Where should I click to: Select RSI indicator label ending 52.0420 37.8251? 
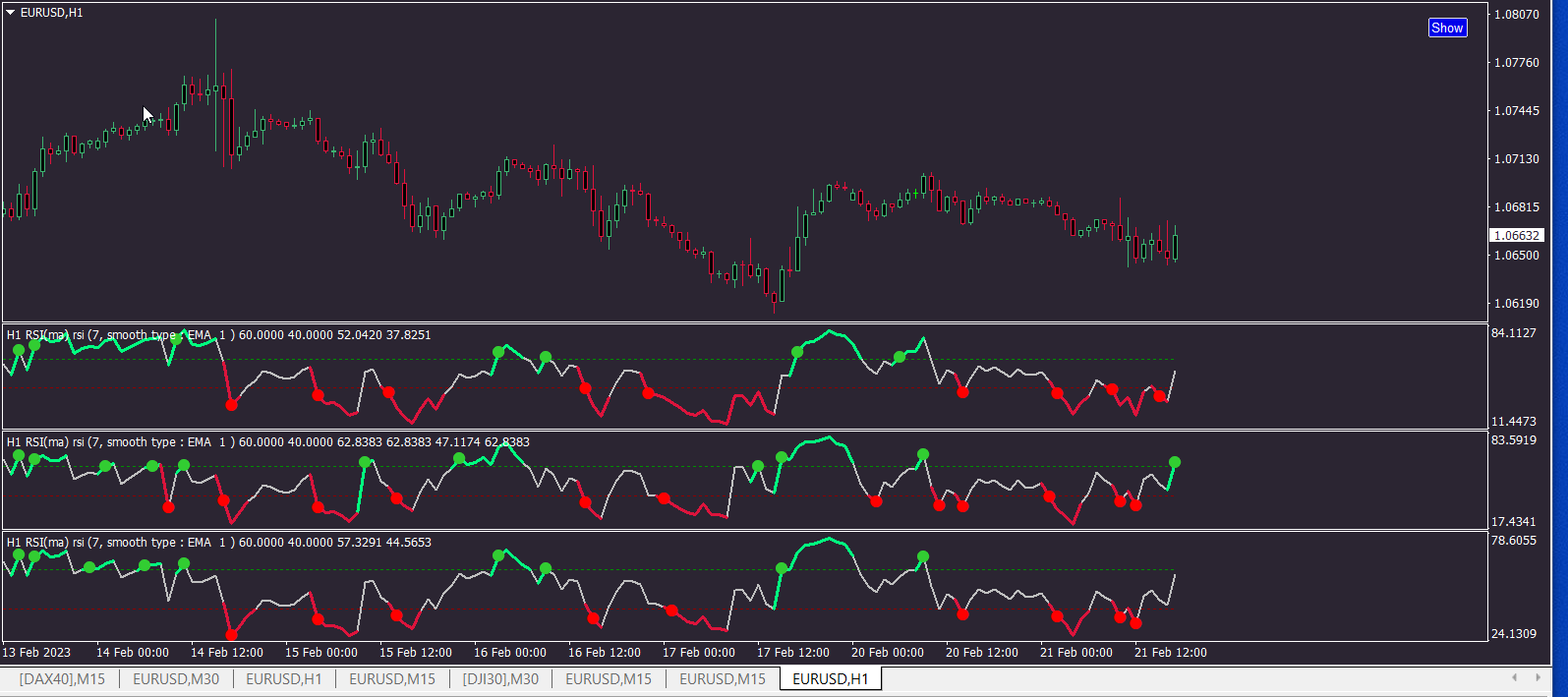(x=219, y=335)
